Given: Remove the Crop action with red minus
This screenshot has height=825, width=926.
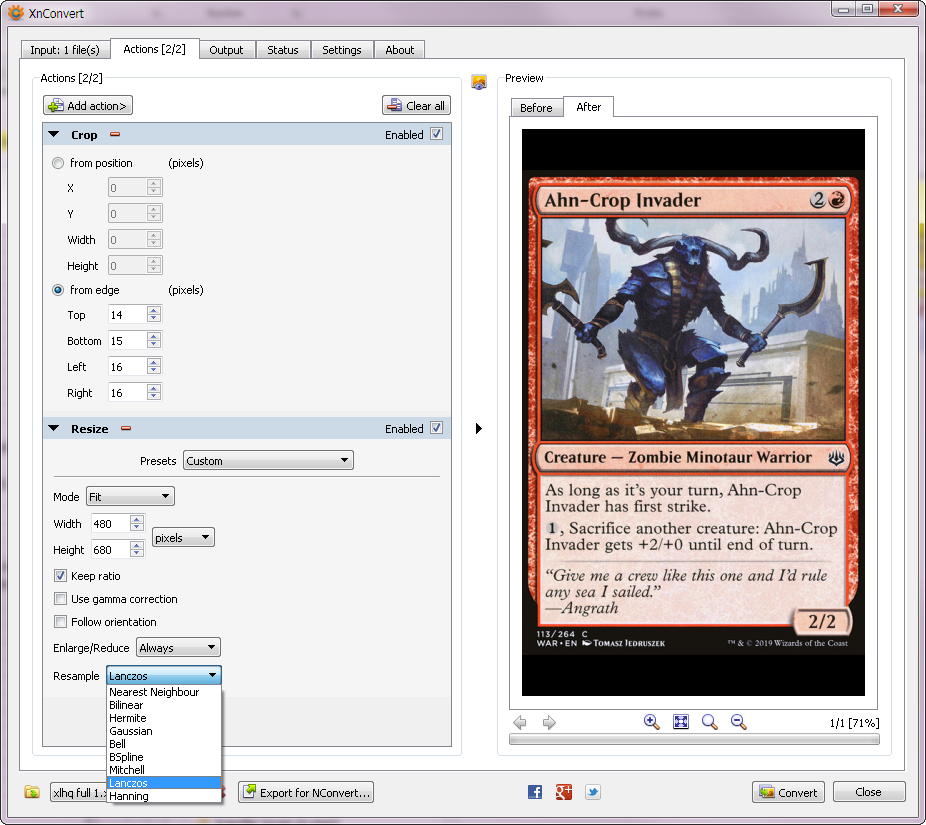Looking at the screenshot, I should pyautogui.click(x=115, y=135).
